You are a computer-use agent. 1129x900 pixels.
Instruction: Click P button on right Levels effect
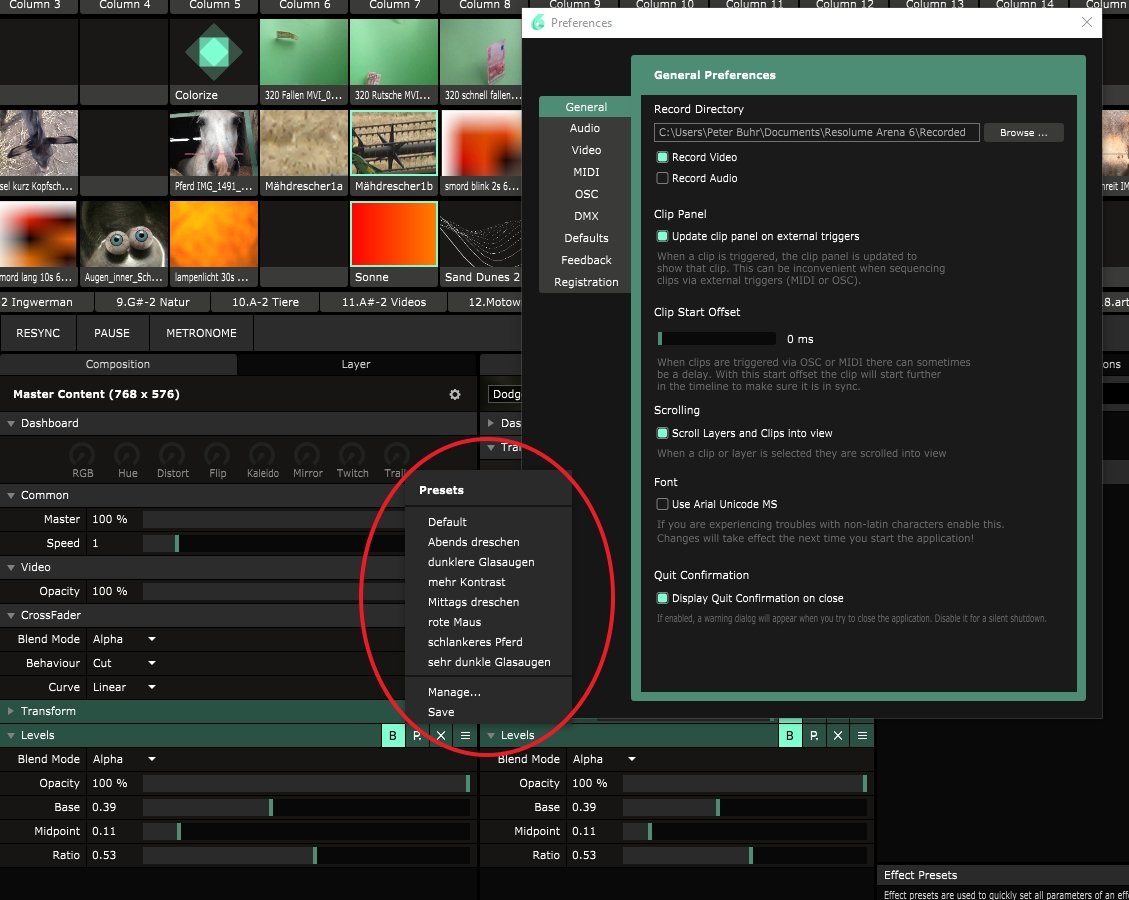pyautogui.click(x=814, y=736)
